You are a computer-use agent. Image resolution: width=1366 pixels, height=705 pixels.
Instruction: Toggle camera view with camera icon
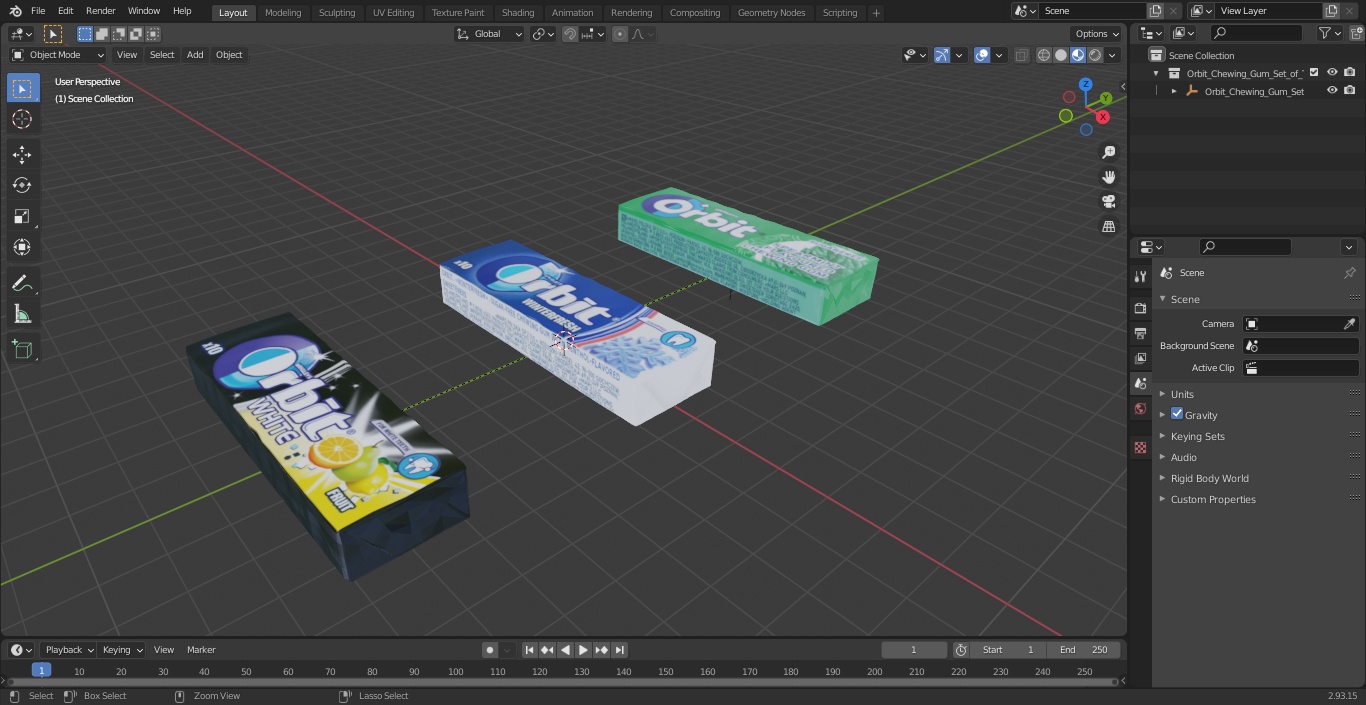(x=1109, y=202)
